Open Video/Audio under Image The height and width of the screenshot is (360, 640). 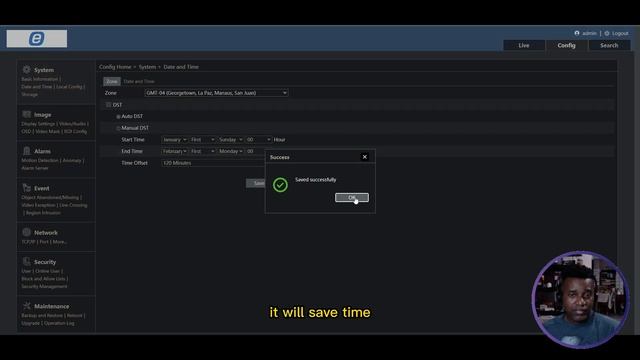[73, 124]
